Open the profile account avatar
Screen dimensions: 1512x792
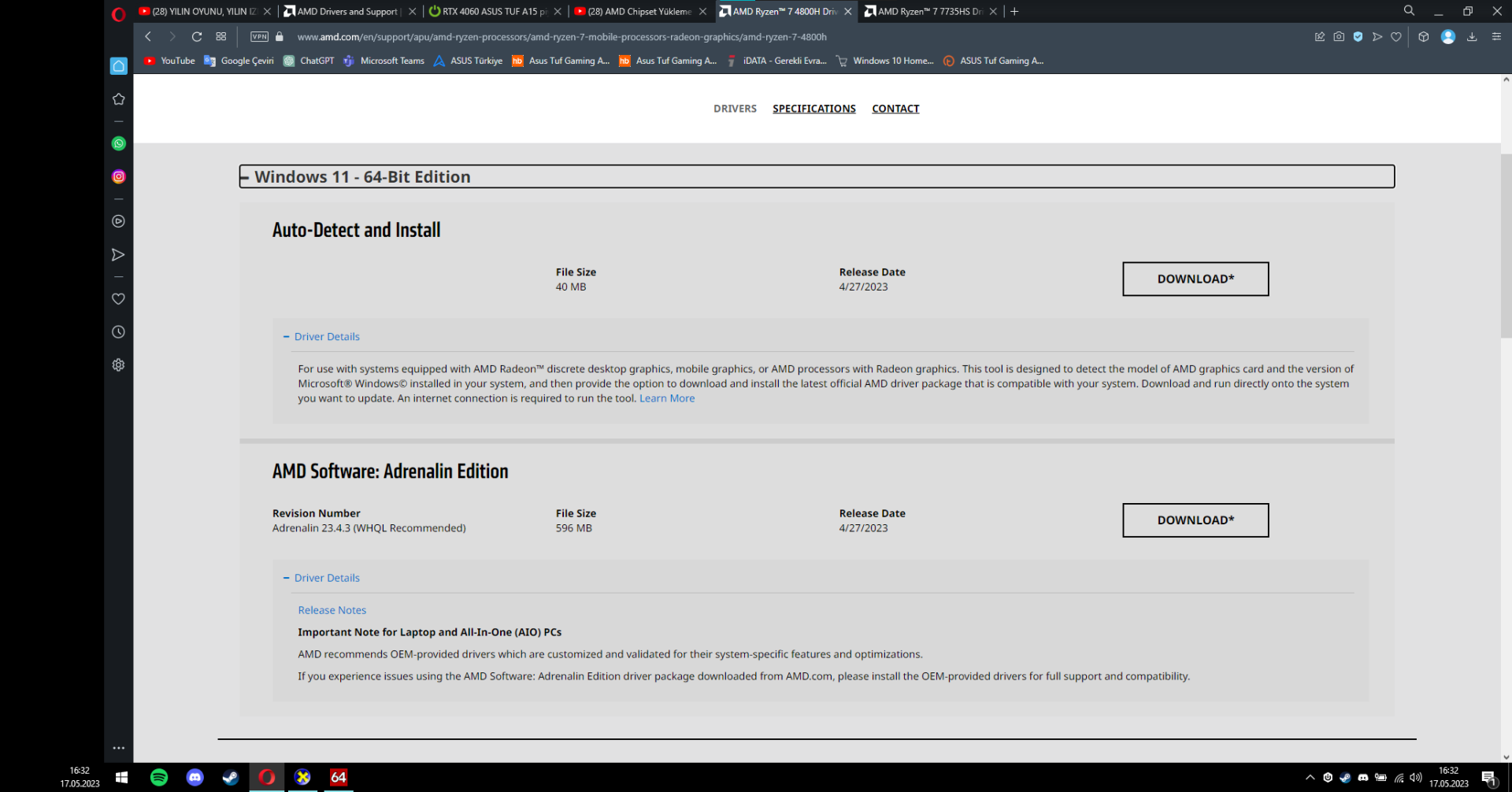click(x=1448, y=37)
